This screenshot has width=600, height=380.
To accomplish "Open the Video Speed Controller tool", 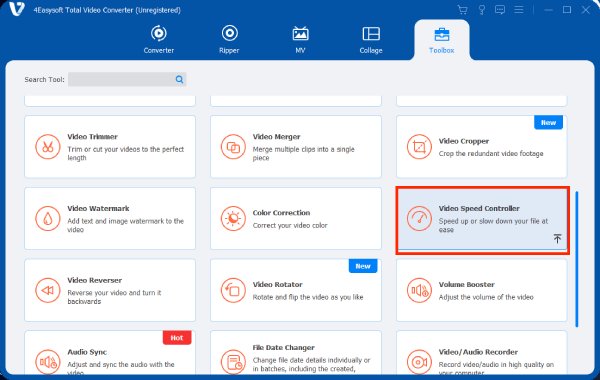I will pos(482,220).
